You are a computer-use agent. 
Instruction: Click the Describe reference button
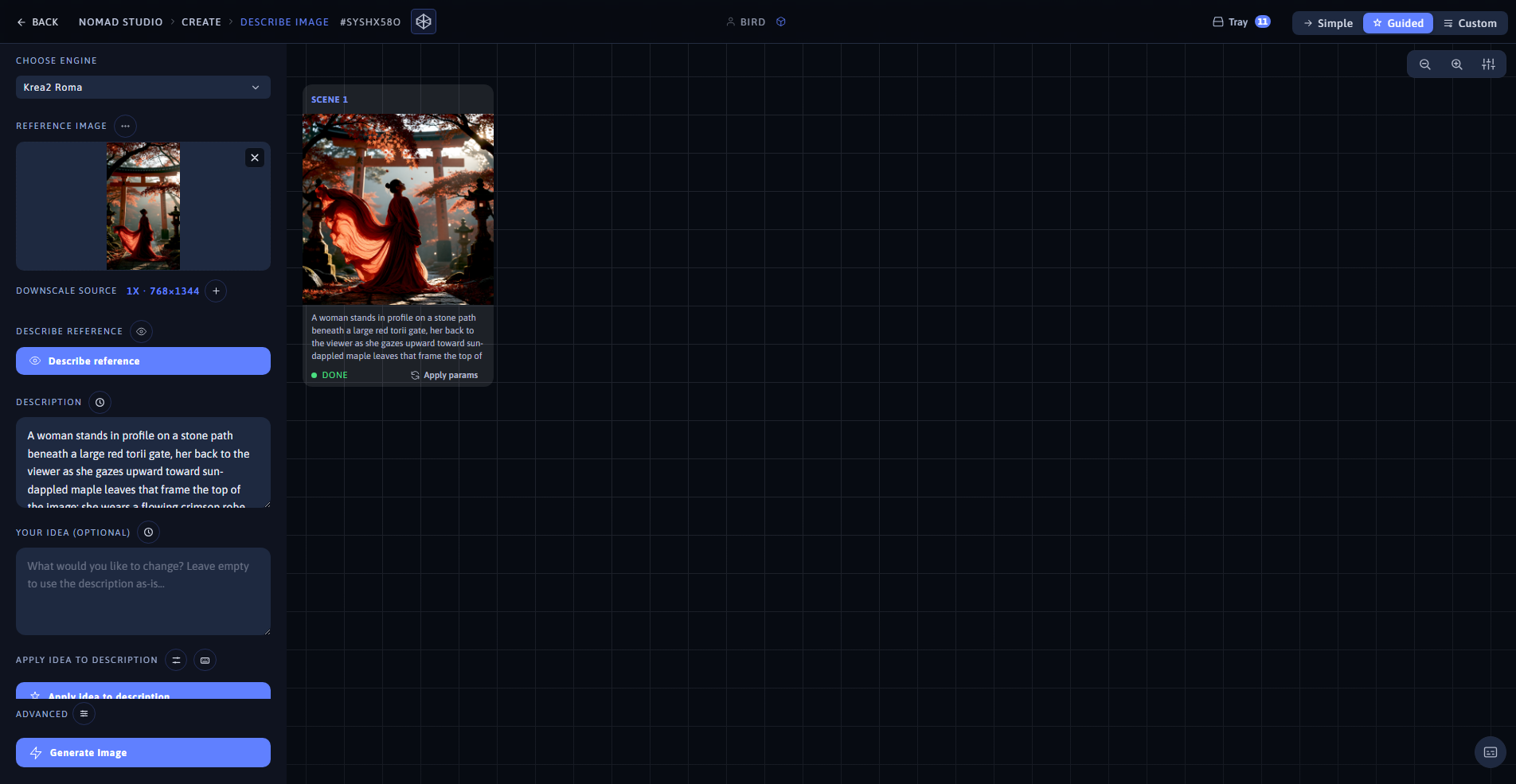pyautogui.click(x=143, y=361)
